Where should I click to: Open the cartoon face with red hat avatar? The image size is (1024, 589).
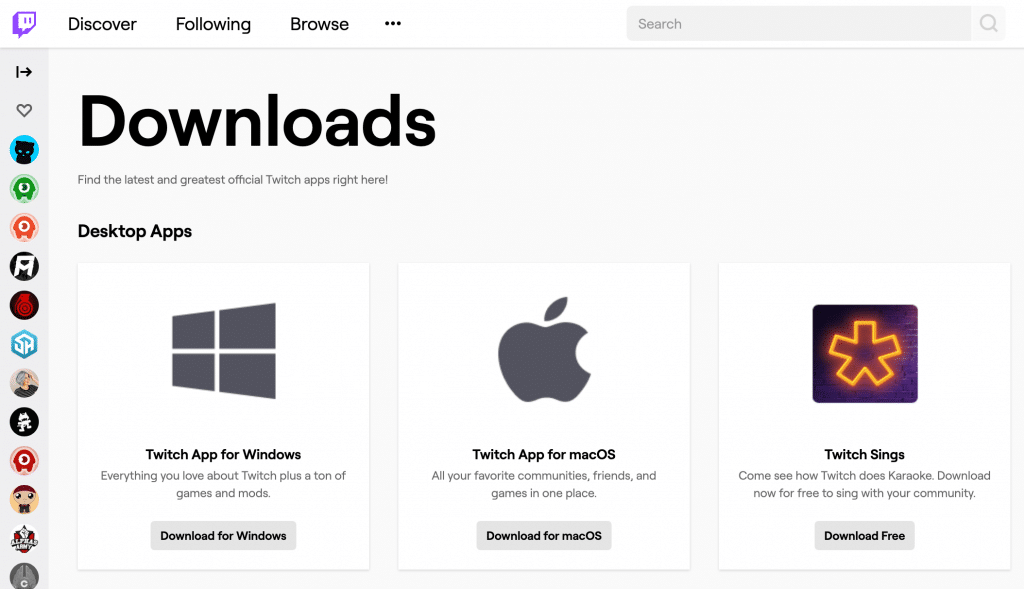pyautogui.click(x=24, y=500)
